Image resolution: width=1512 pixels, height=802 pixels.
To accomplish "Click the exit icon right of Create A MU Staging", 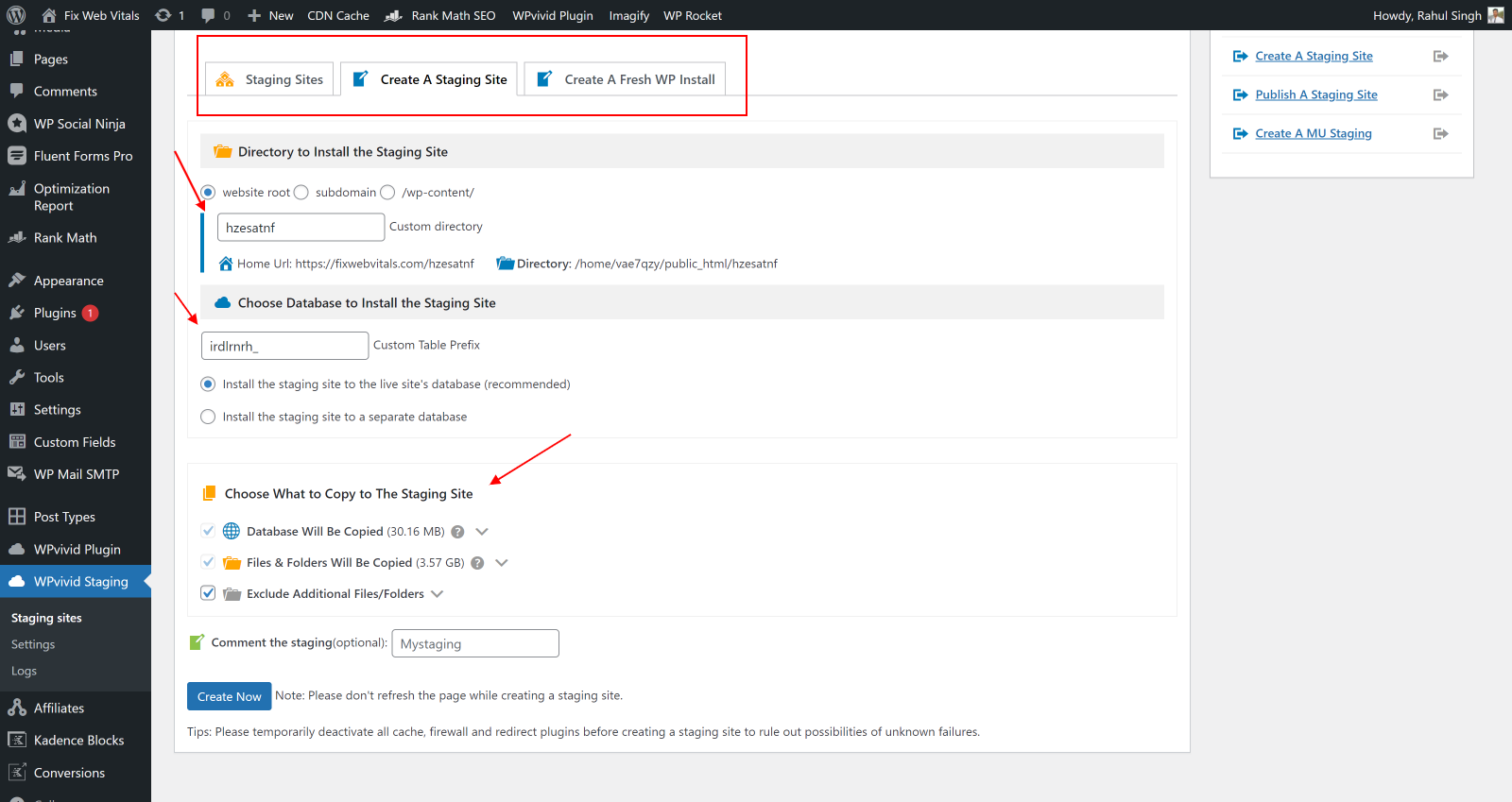I will click(x=1441, y=133).
